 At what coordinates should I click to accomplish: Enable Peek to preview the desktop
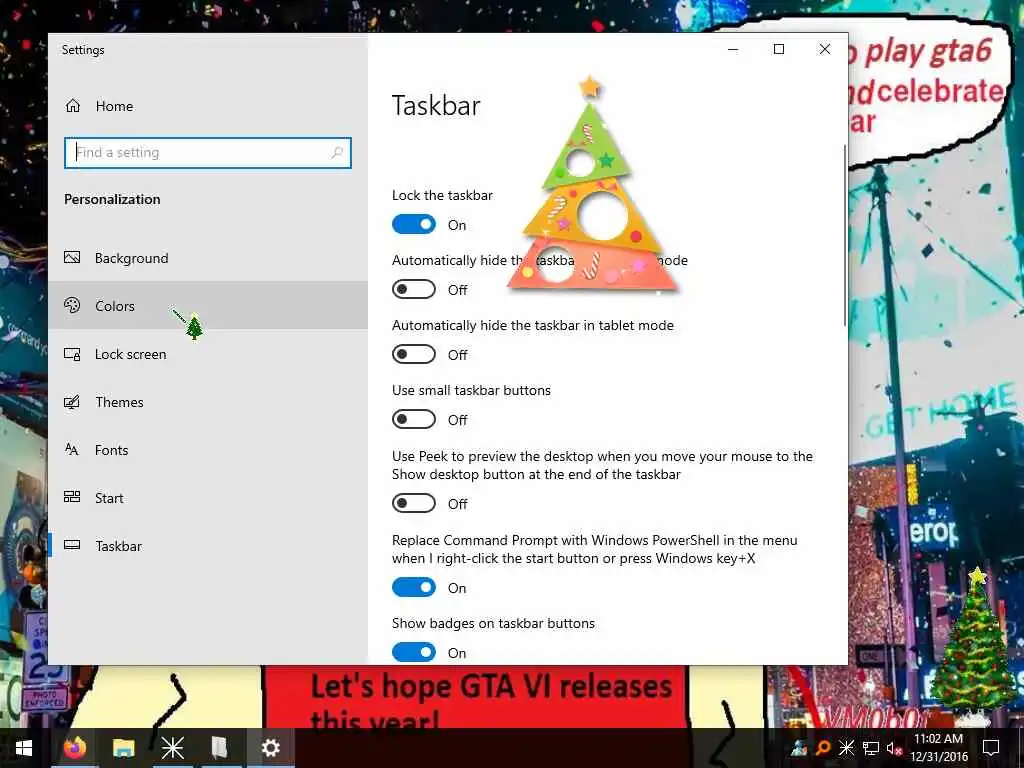[x=413, y=503]
